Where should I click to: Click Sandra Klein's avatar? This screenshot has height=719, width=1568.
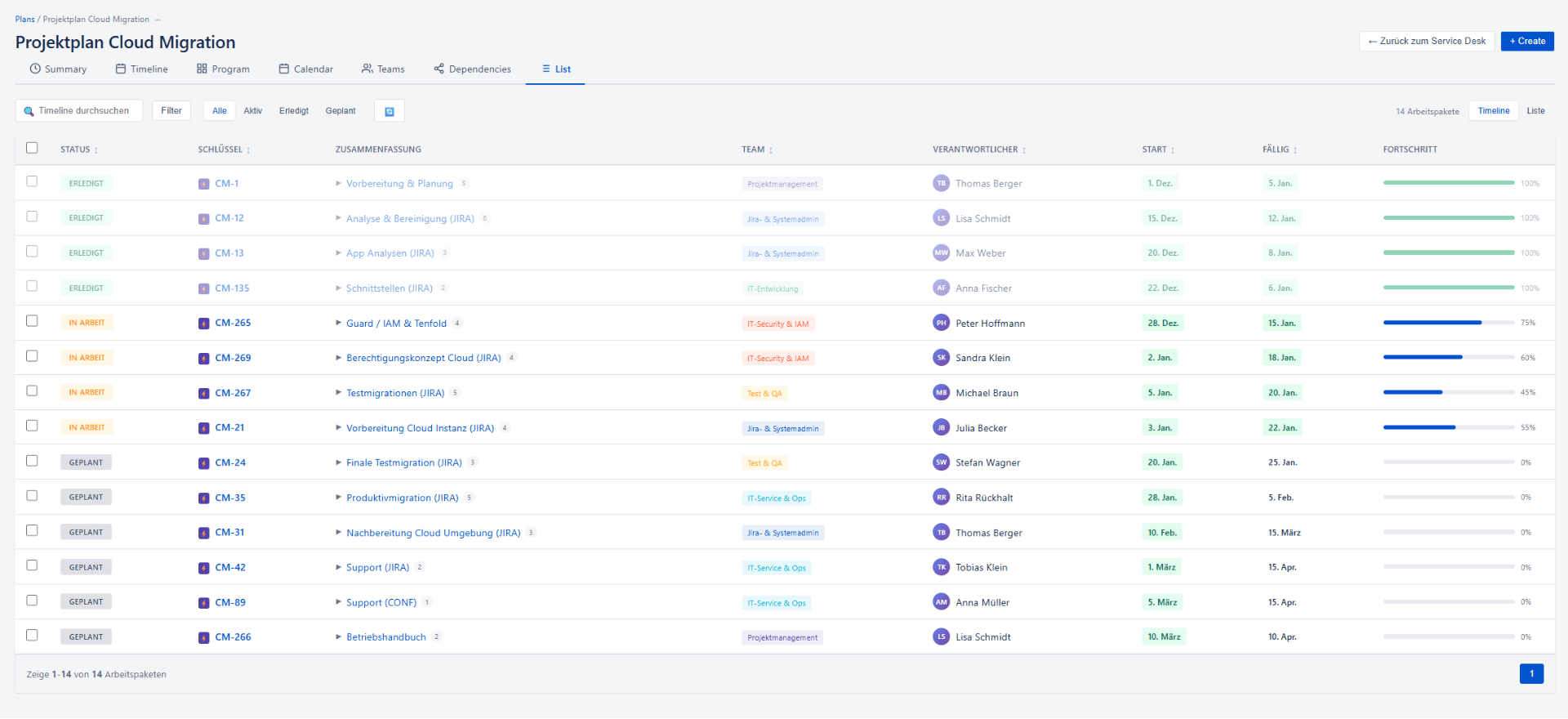point(941,358)
